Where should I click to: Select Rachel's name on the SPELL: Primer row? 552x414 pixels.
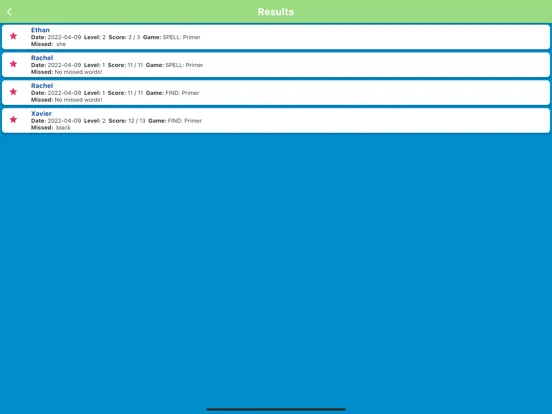[42, 58]
